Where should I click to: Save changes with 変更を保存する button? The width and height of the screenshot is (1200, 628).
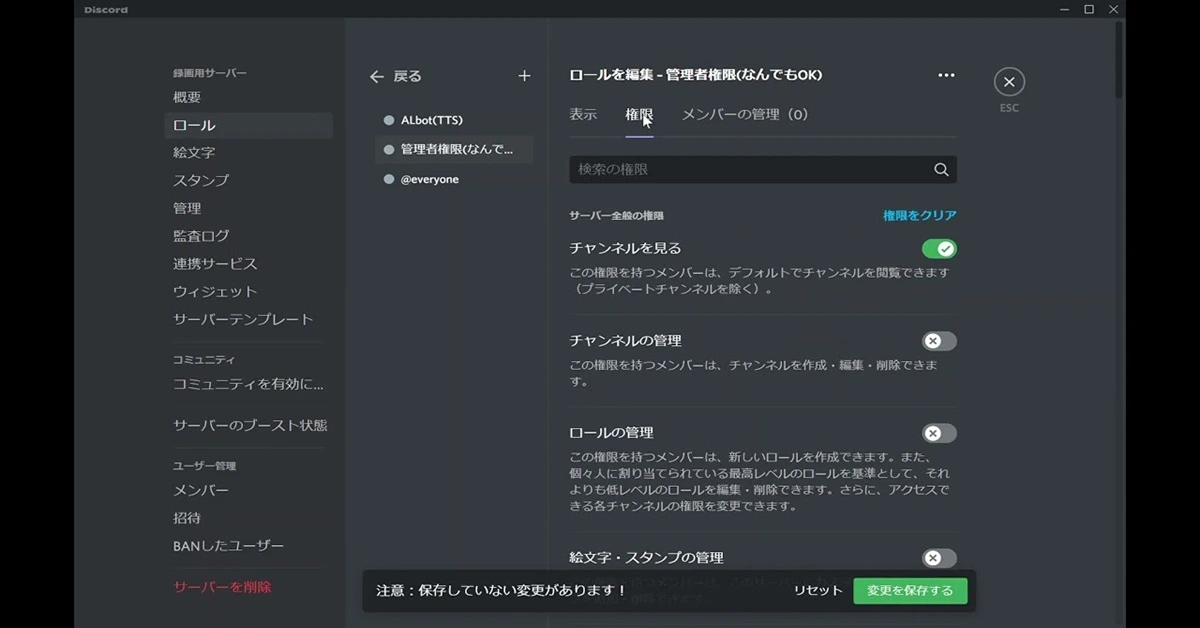(908, 591)
